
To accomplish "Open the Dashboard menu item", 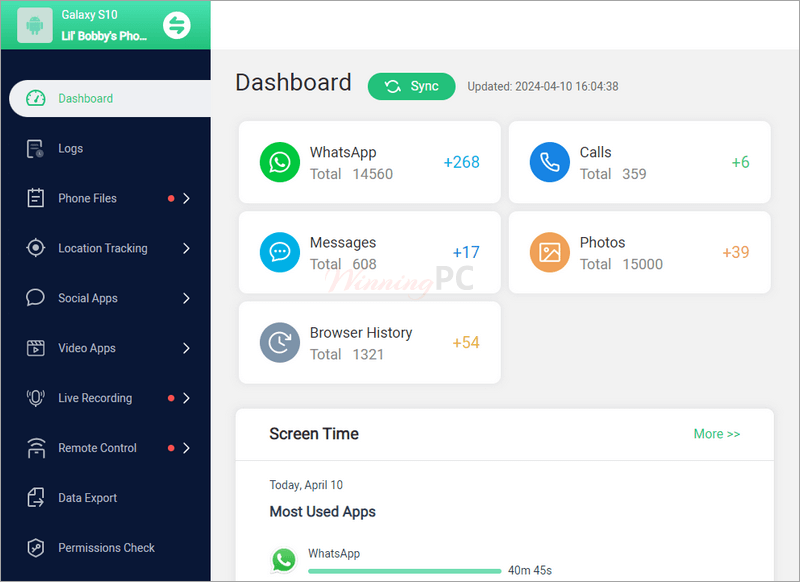I will tap(110, 98).
